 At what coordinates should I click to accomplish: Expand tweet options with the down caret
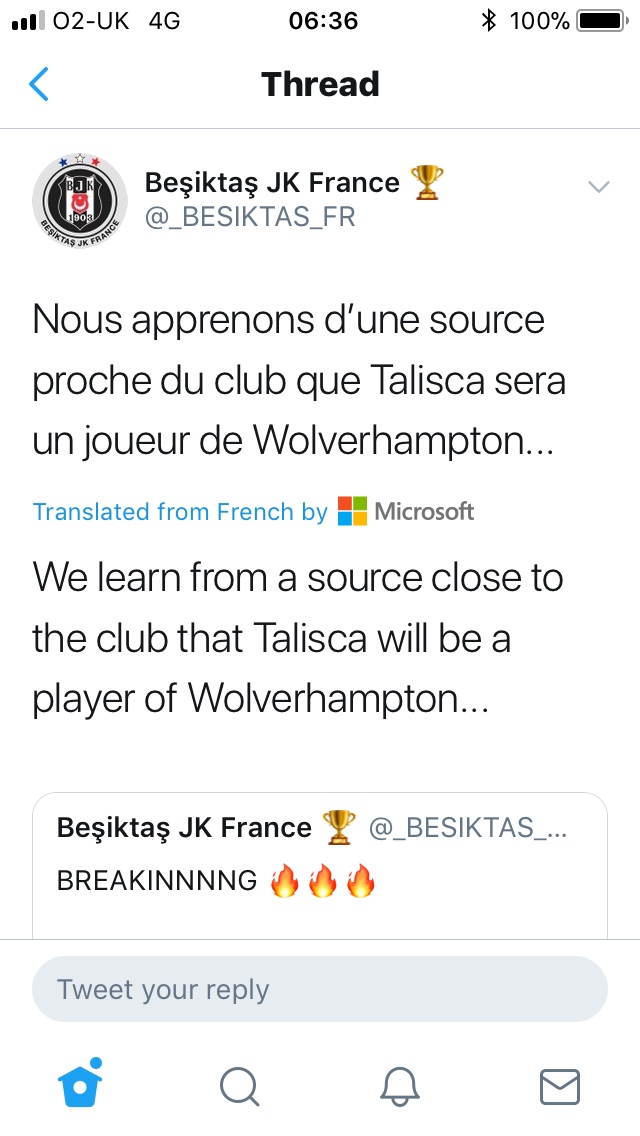click(599, 187)
